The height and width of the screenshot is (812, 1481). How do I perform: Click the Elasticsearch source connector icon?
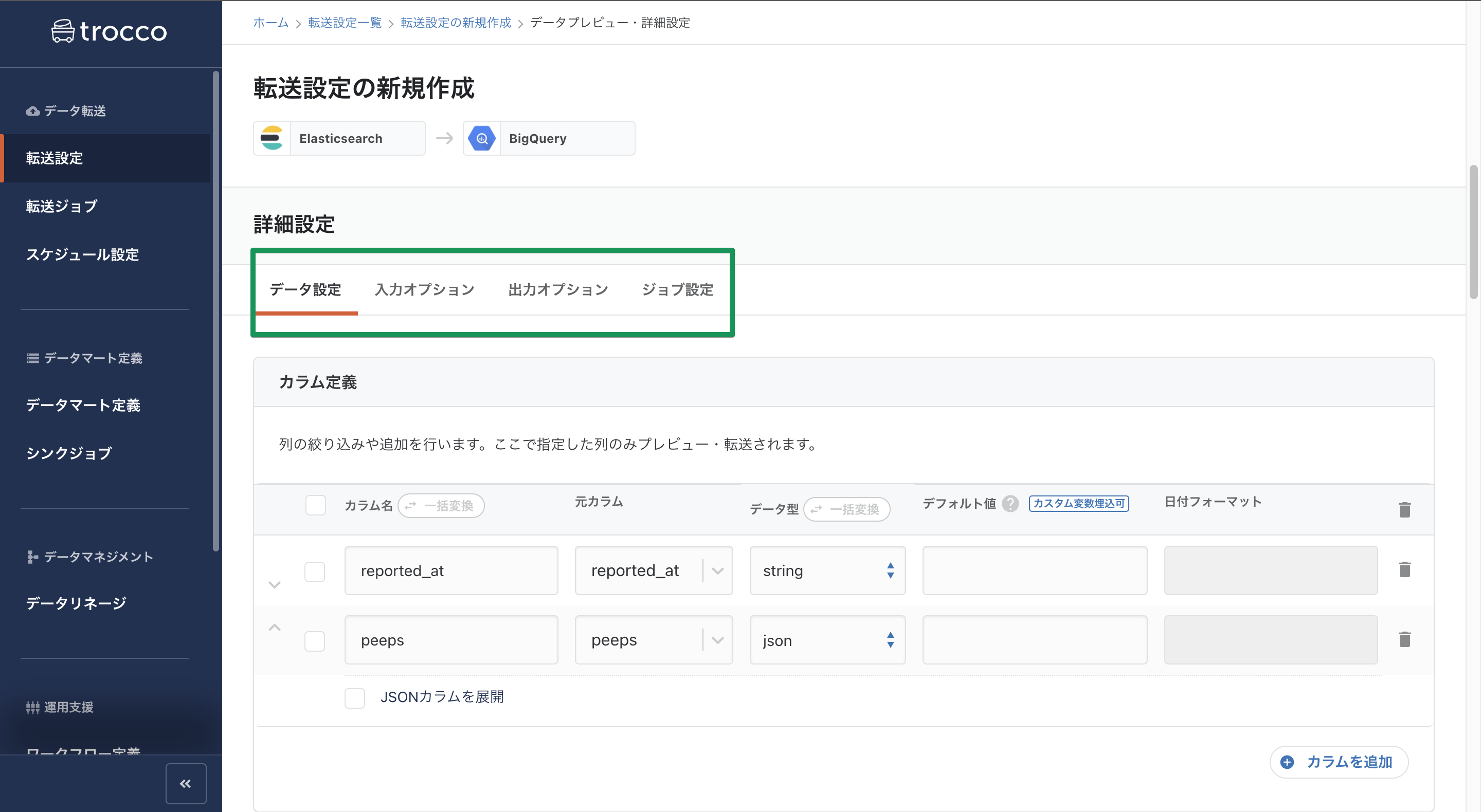273,138
